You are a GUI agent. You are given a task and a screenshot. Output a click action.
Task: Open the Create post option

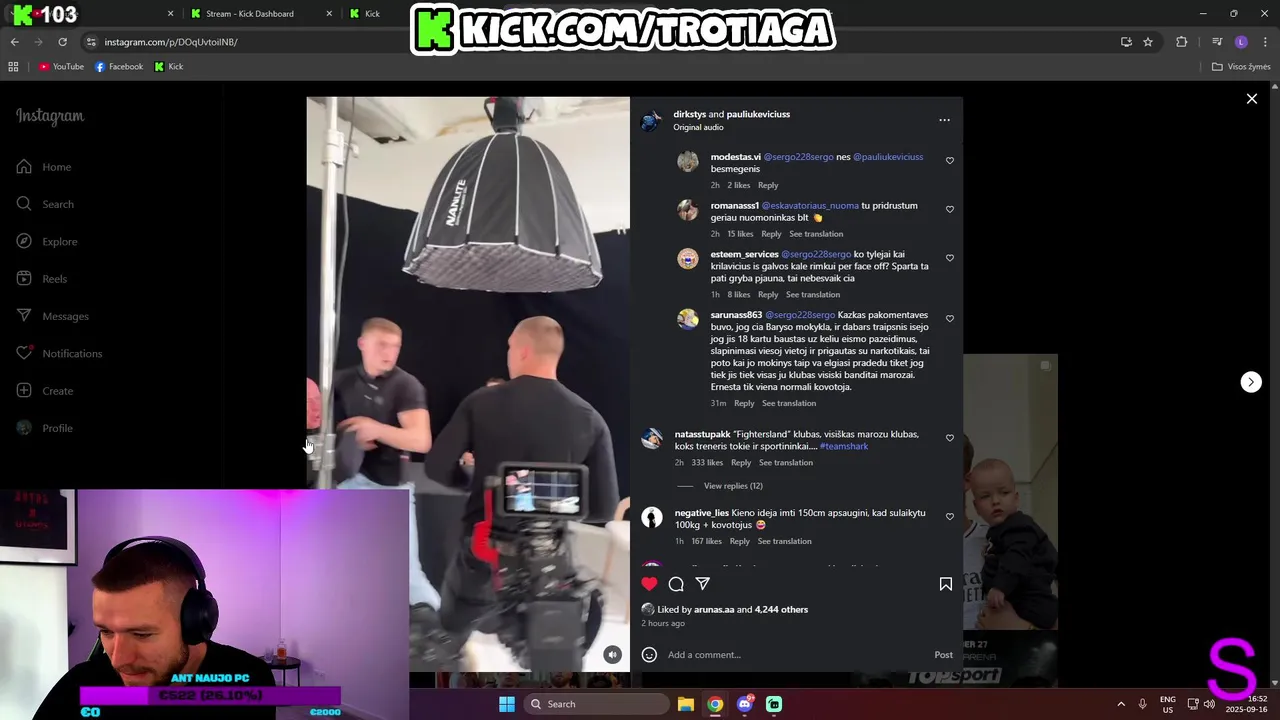45,391
